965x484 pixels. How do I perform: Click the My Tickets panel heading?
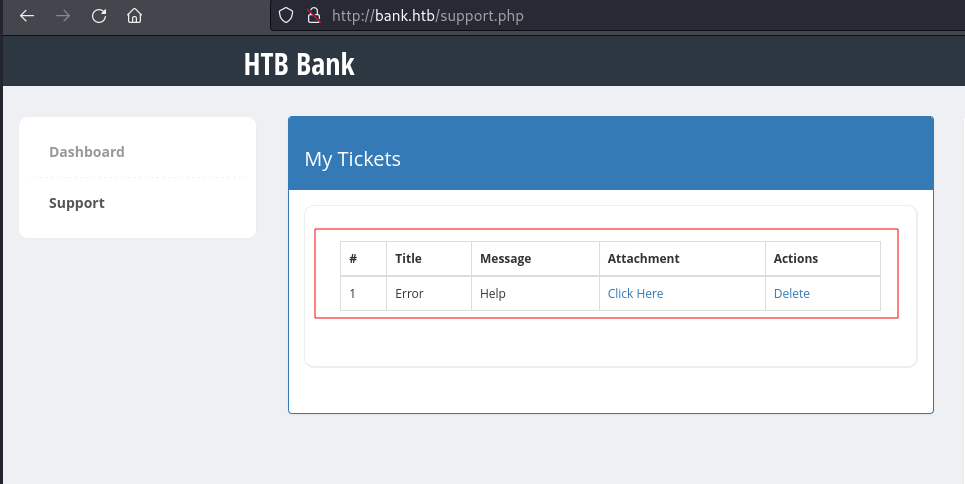tap(353, 159)
